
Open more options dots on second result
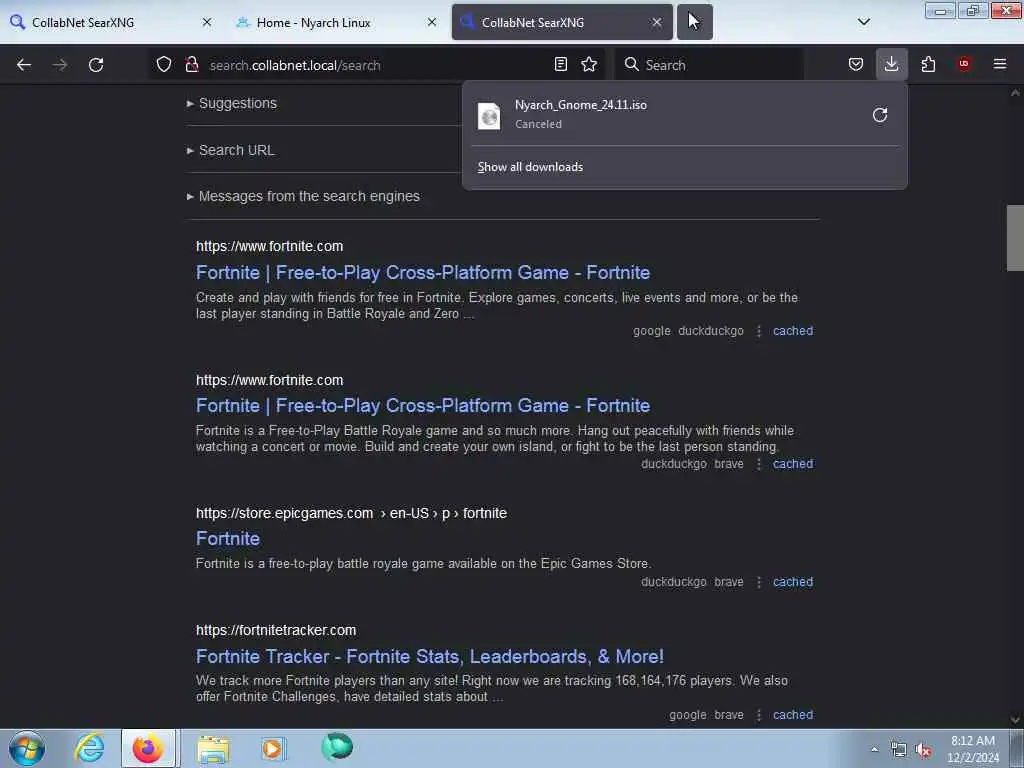click(x=759, y=464)
